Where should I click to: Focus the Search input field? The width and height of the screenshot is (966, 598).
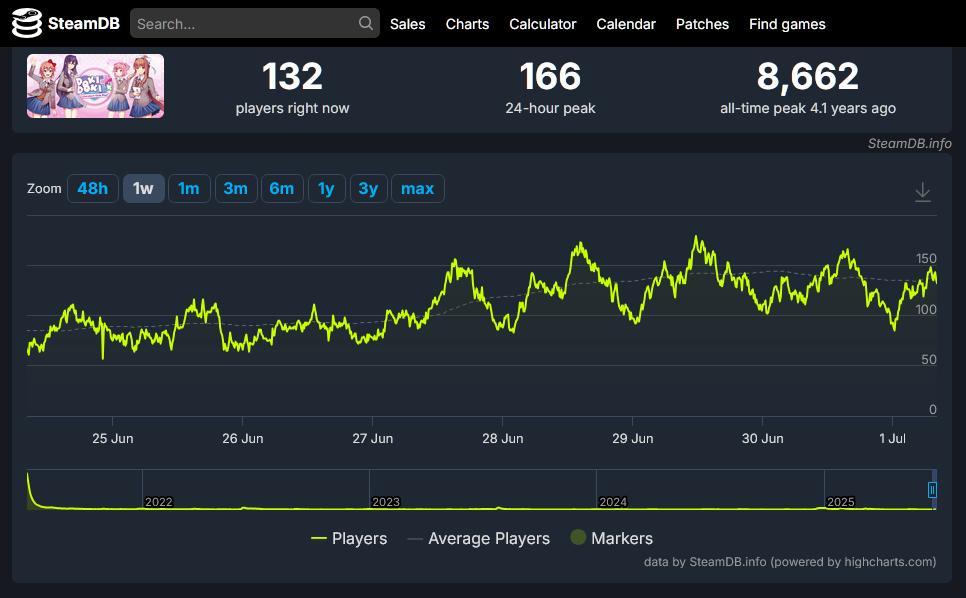254,23
